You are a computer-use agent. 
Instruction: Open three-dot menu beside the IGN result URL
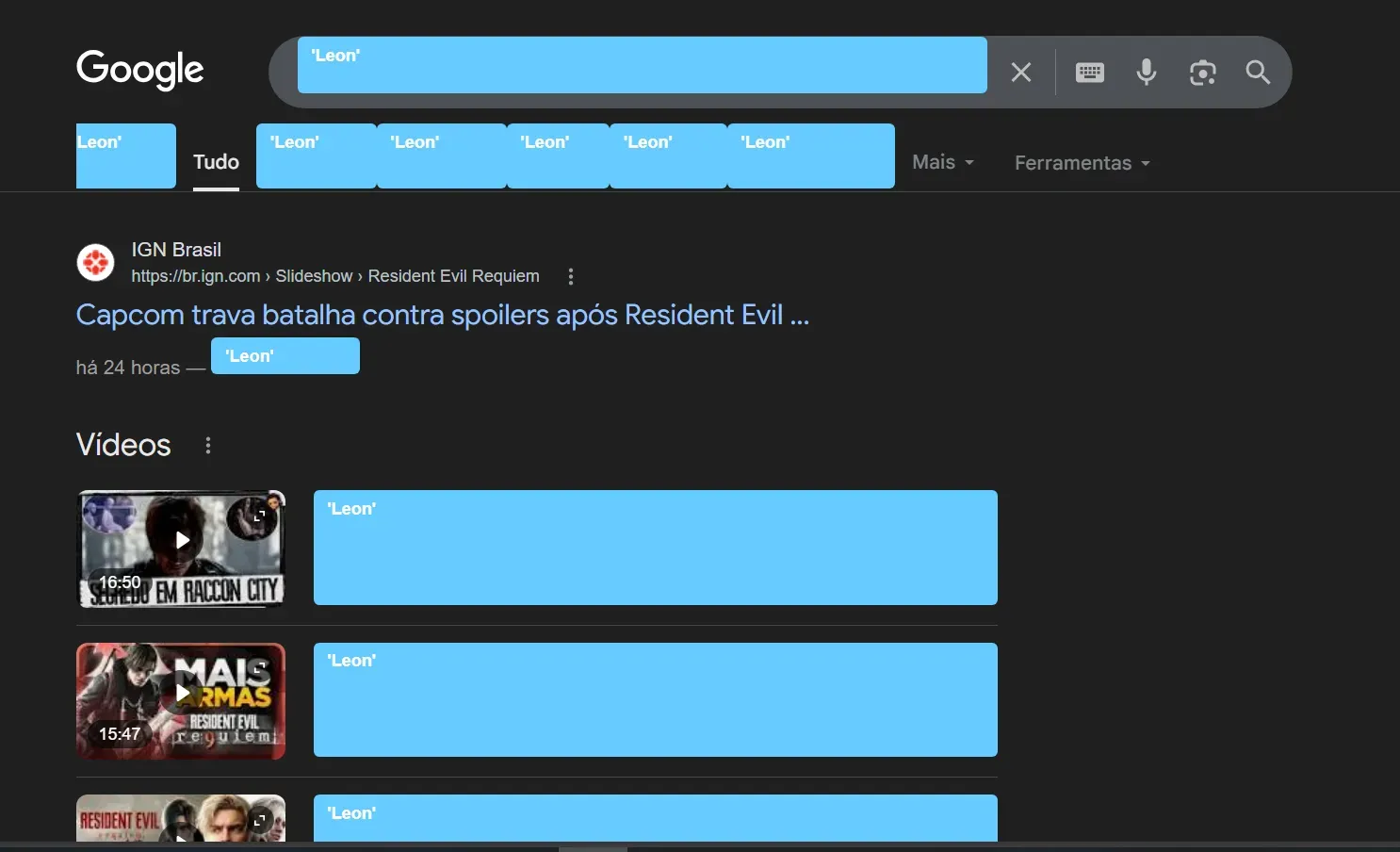point(571,276)
